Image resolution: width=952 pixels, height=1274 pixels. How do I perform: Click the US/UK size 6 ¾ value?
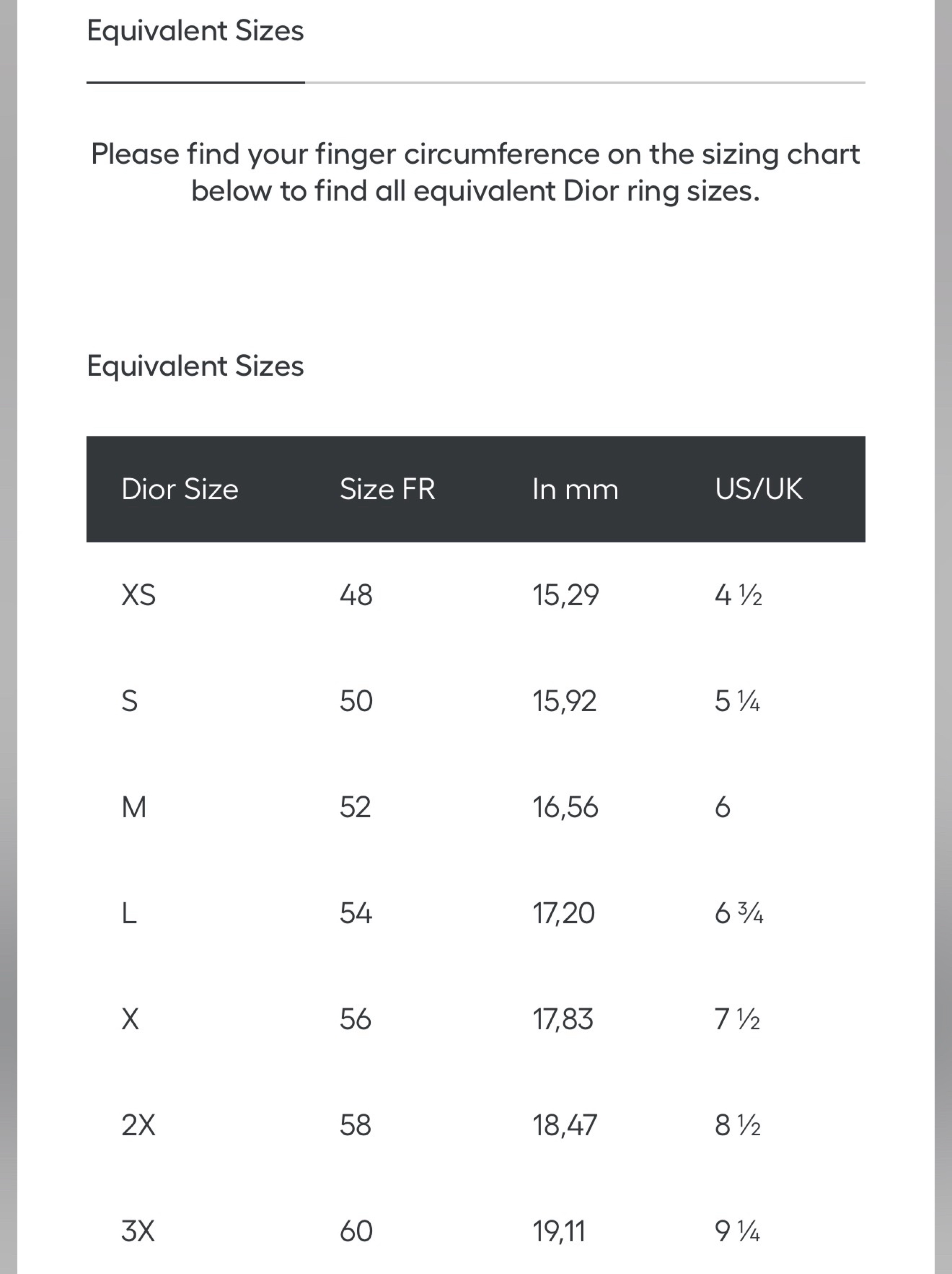[x=739, y=913]
